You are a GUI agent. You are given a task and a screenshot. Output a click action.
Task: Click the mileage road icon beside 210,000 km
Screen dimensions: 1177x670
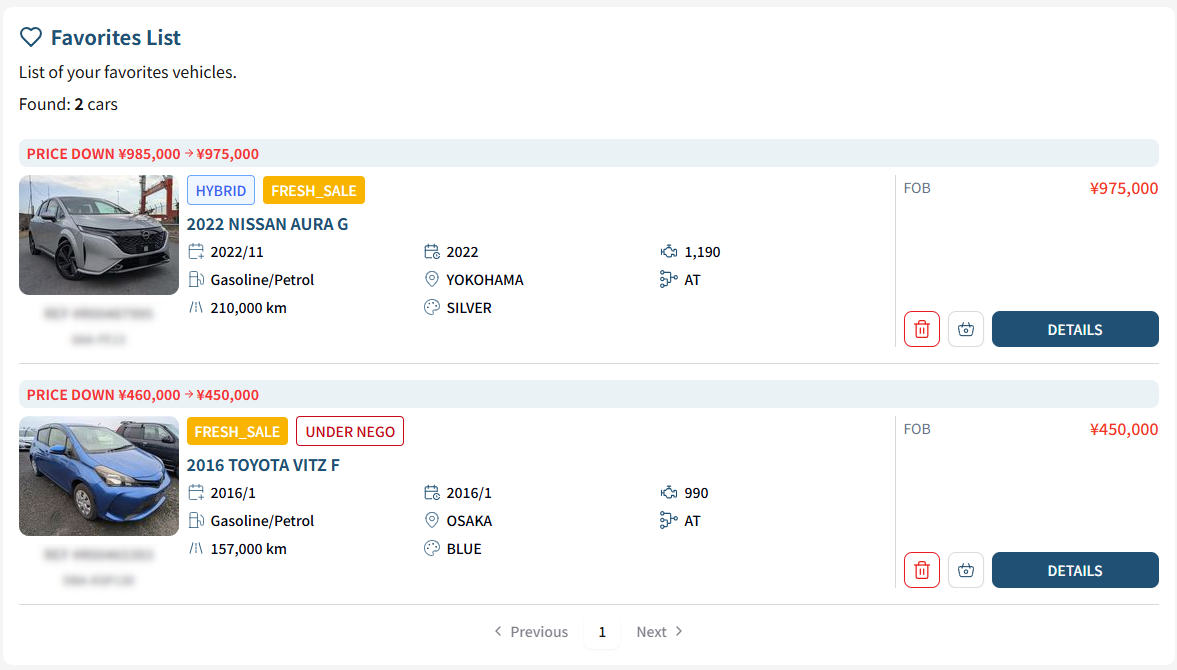(196, 307)
